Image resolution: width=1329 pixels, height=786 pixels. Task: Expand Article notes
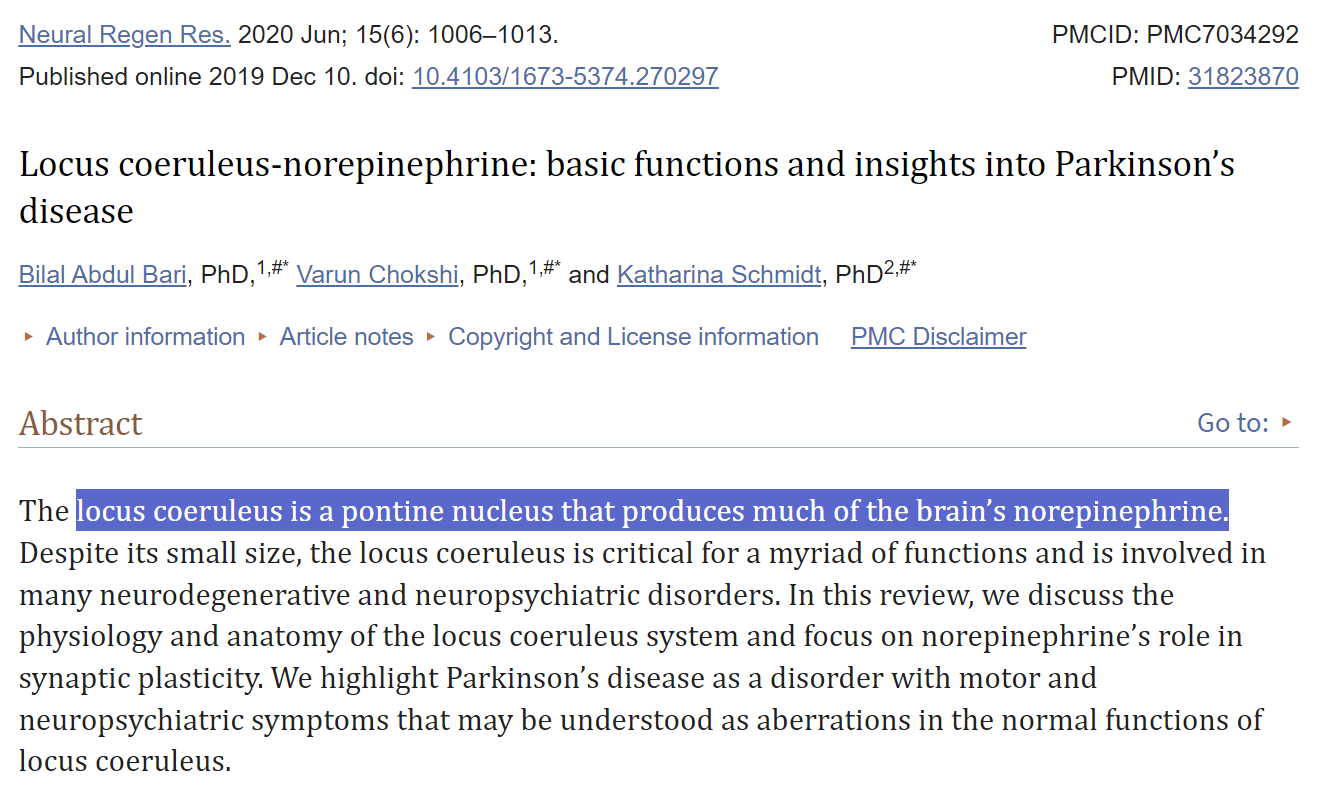click(346, 337)
